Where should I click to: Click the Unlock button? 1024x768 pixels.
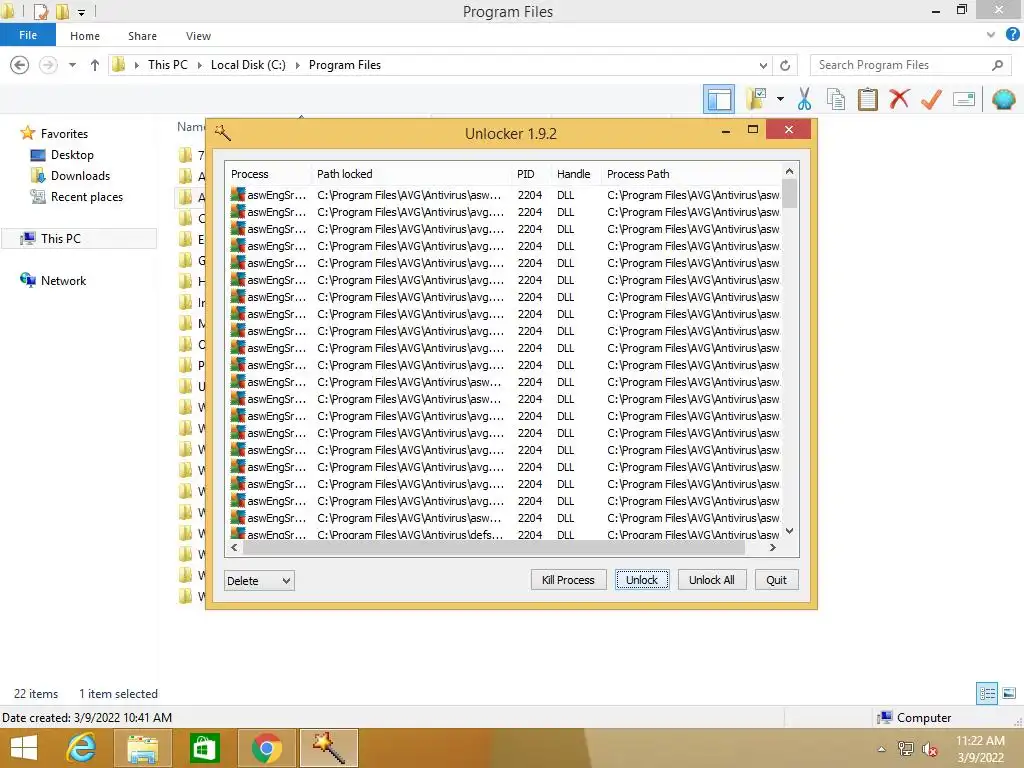click(642, 580)
